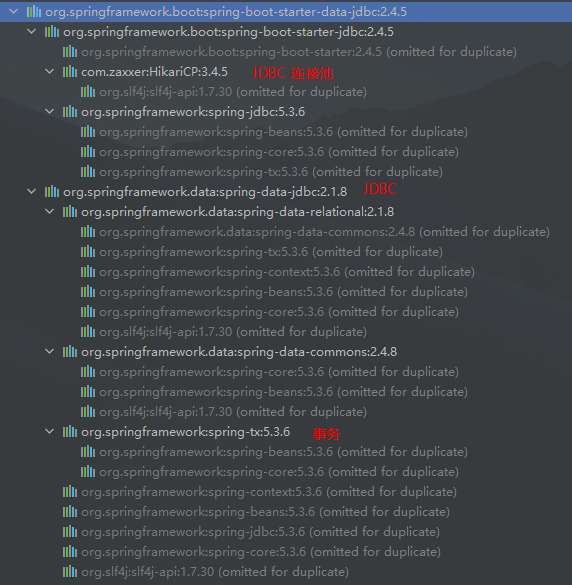Collapse the spring-data-relational:2.1.8 node
The width and height of the screenshot is (572, 585).
49,212
